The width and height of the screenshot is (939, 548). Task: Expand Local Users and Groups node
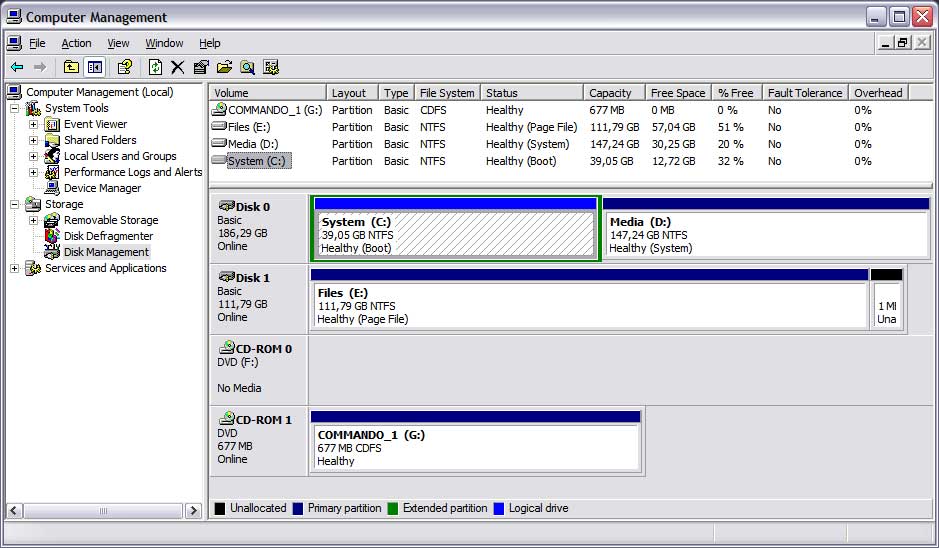click(34, 156)
